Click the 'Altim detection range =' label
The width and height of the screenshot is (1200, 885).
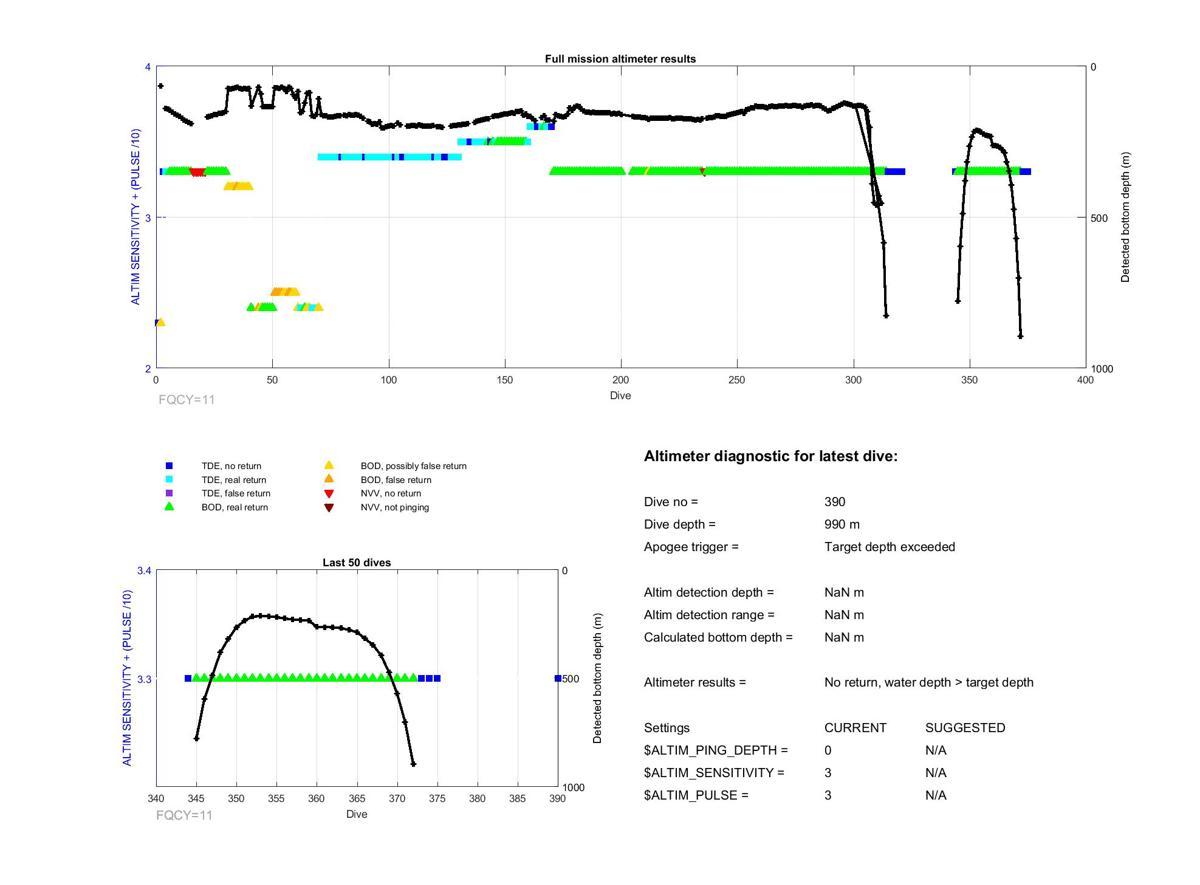[709, 615]
